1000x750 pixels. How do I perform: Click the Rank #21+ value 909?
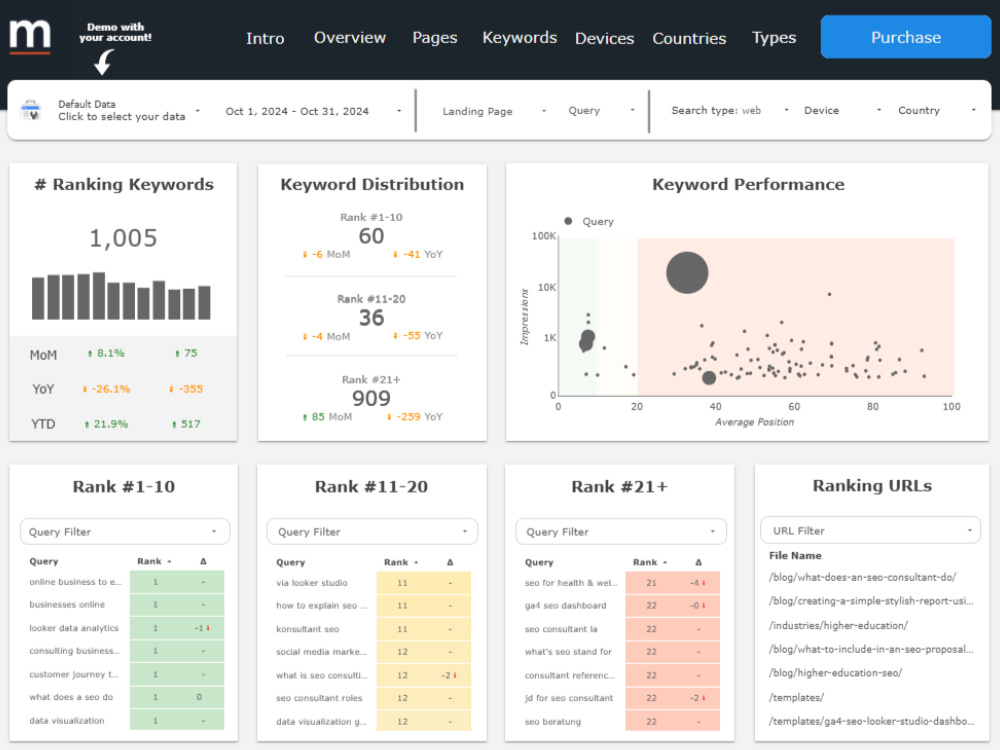(x=371, y=399)
